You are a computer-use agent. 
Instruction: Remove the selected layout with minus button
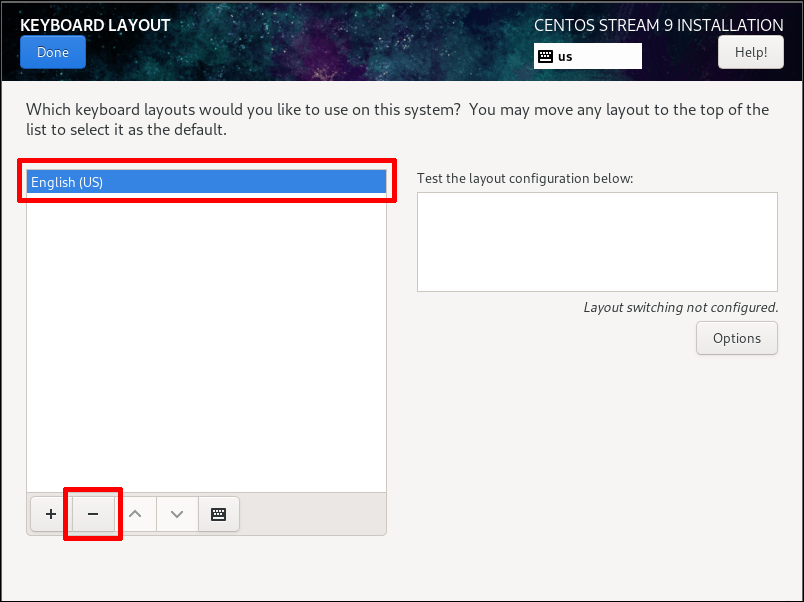(x=93, y=514)
